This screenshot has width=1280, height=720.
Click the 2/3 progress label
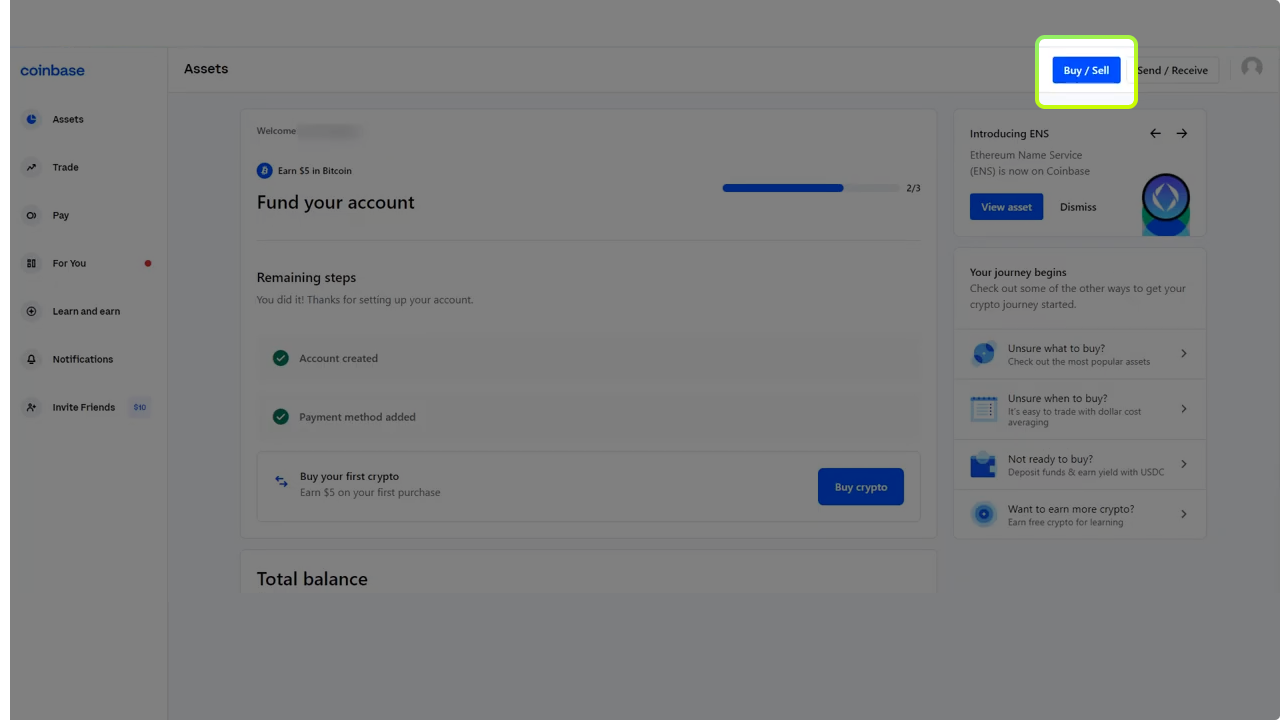pos(913,188)
